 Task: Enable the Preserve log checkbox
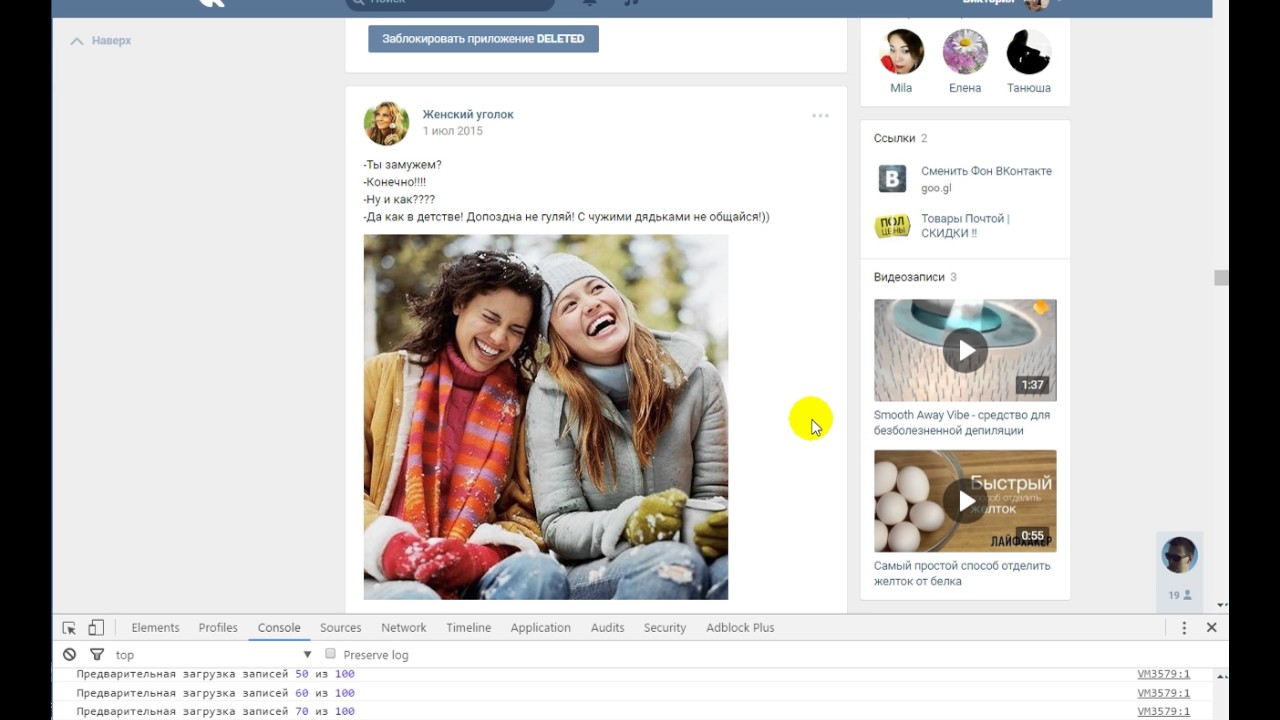pos(330,654)
